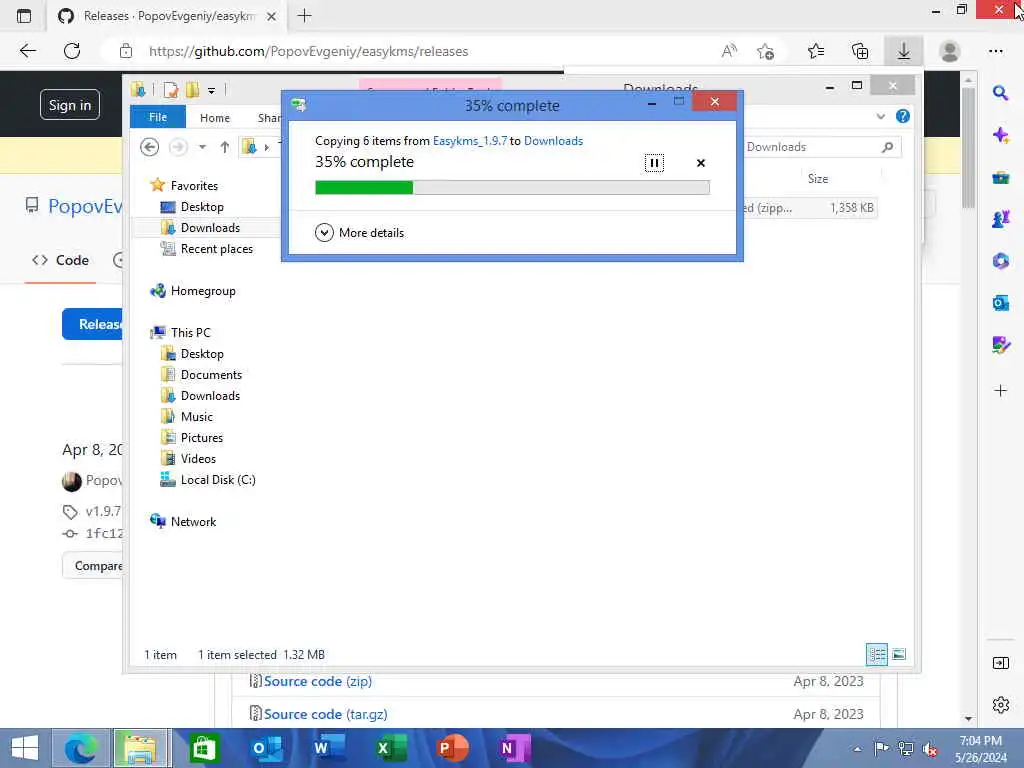The width and height of the screenshot is (1024, 768).
Task: Open Videos folder under This PC
Action: coord(198,458)
